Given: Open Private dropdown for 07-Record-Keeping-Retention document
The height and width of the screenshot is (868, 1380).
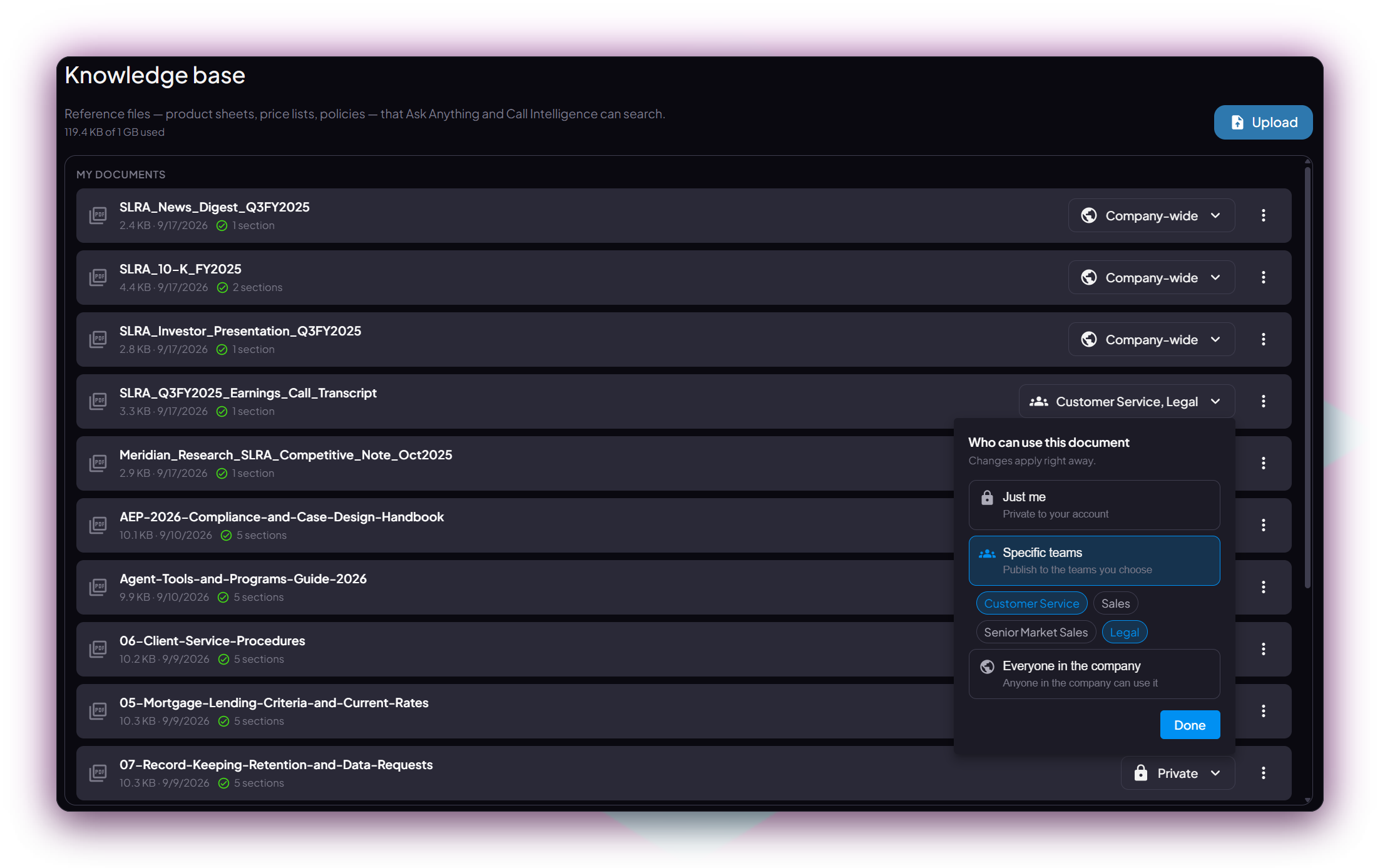Looking at the screenshot, I should [x=1177, y=773].
